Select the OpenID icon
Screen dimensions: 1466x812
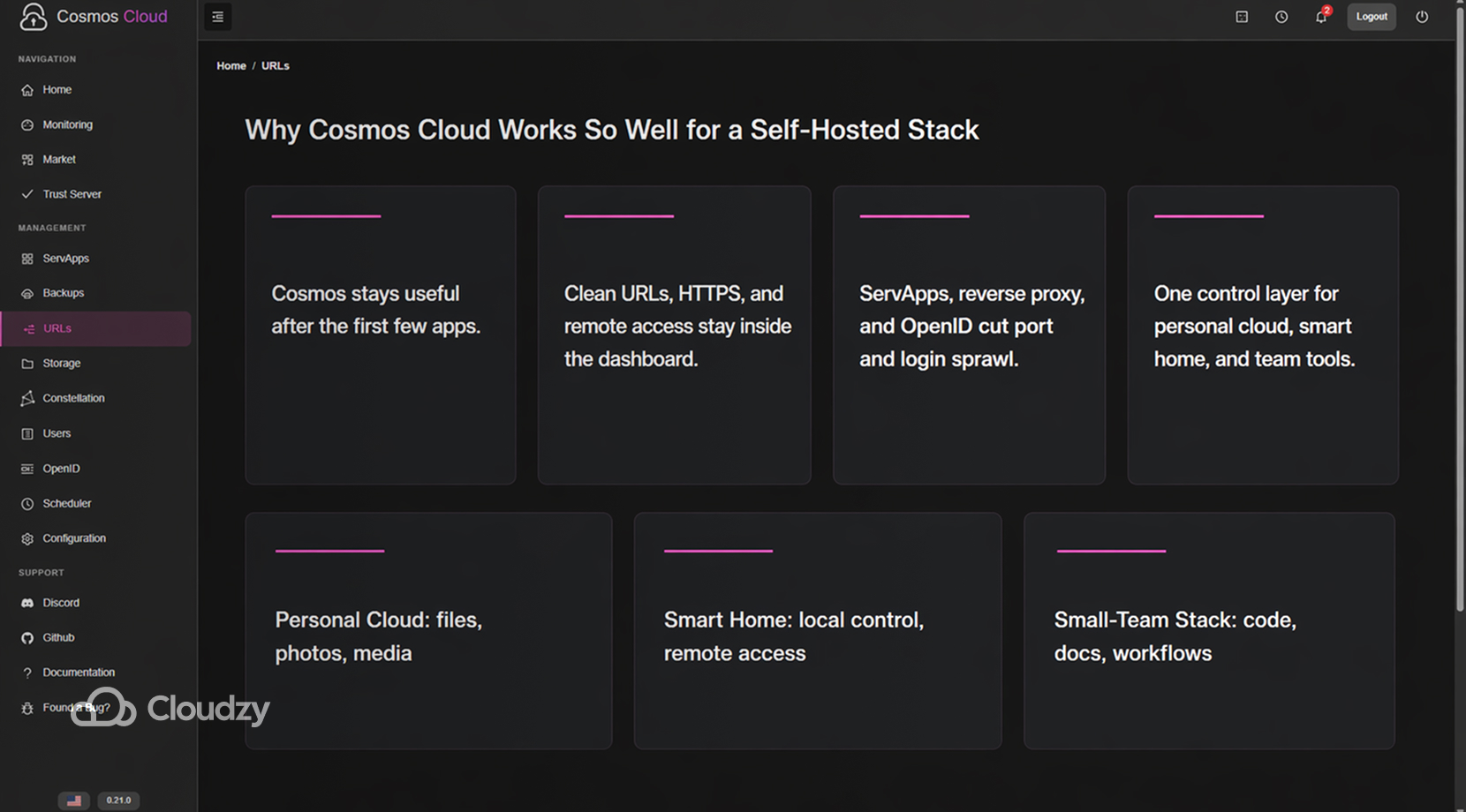(27, 468)
